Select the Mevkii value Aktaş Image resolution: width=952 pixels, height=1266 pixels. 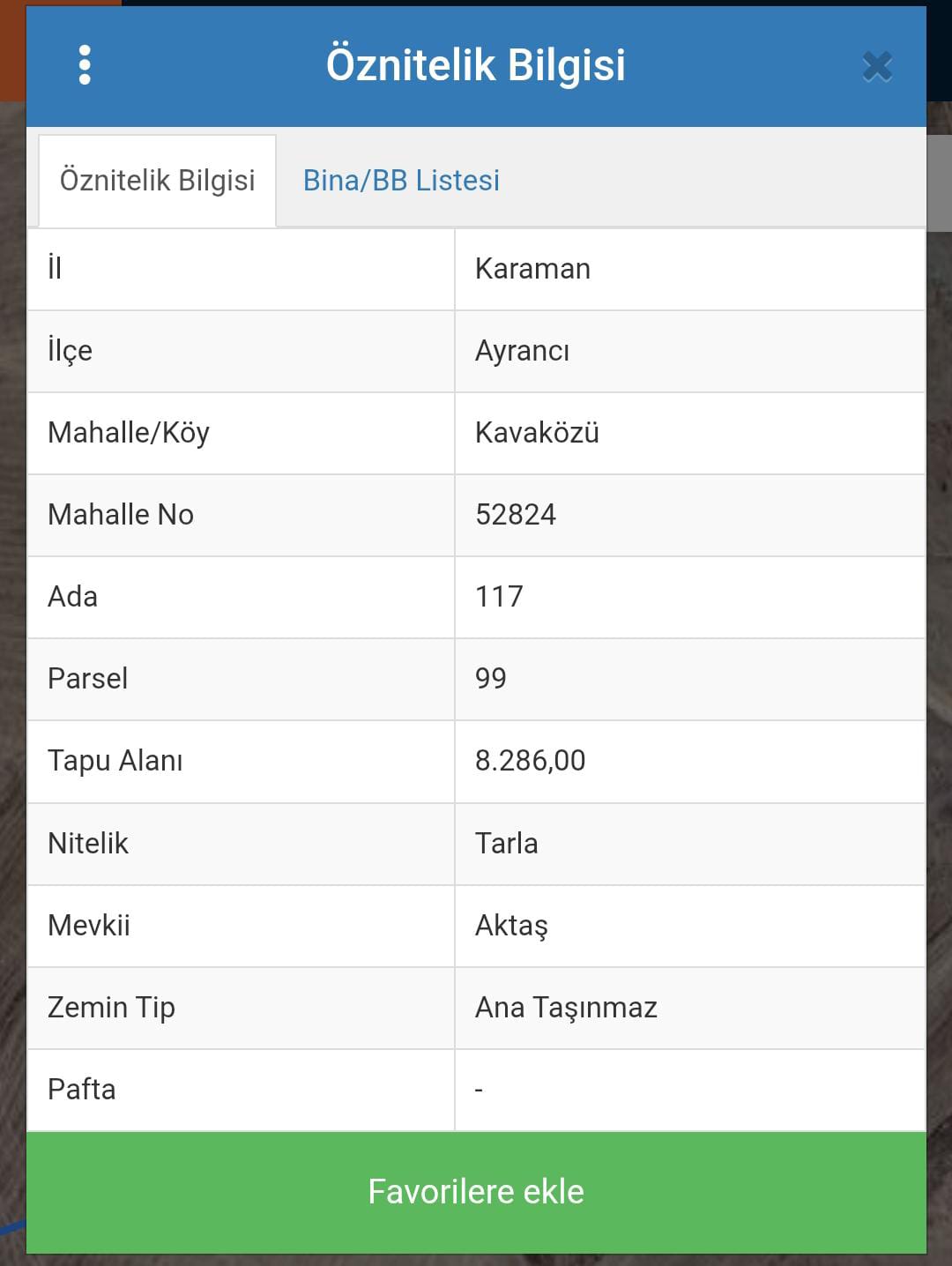point(511,926)
